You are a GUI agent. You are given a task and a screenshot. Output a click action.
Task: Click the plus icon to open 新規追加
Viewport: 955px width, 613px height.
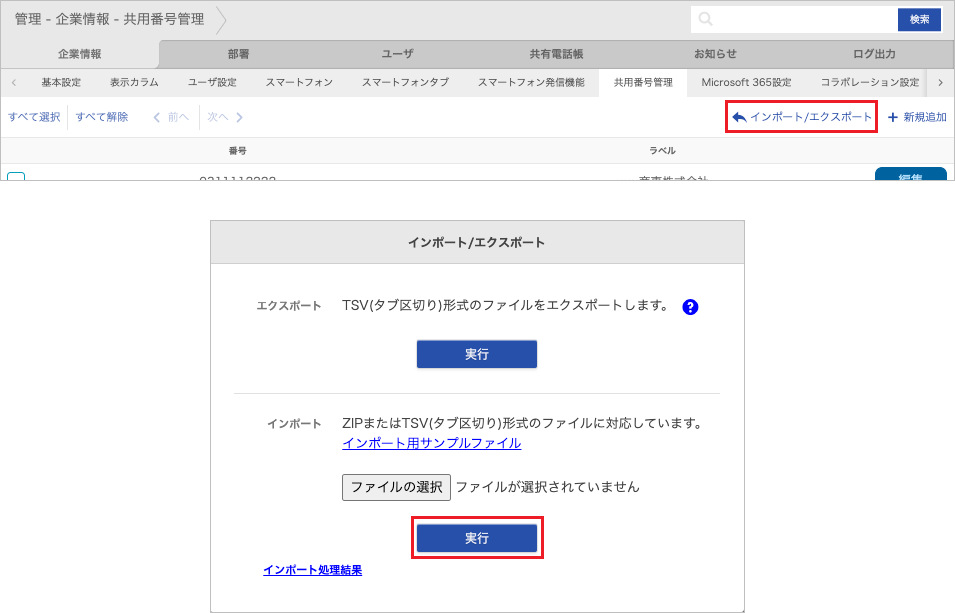tap(888, 118)
